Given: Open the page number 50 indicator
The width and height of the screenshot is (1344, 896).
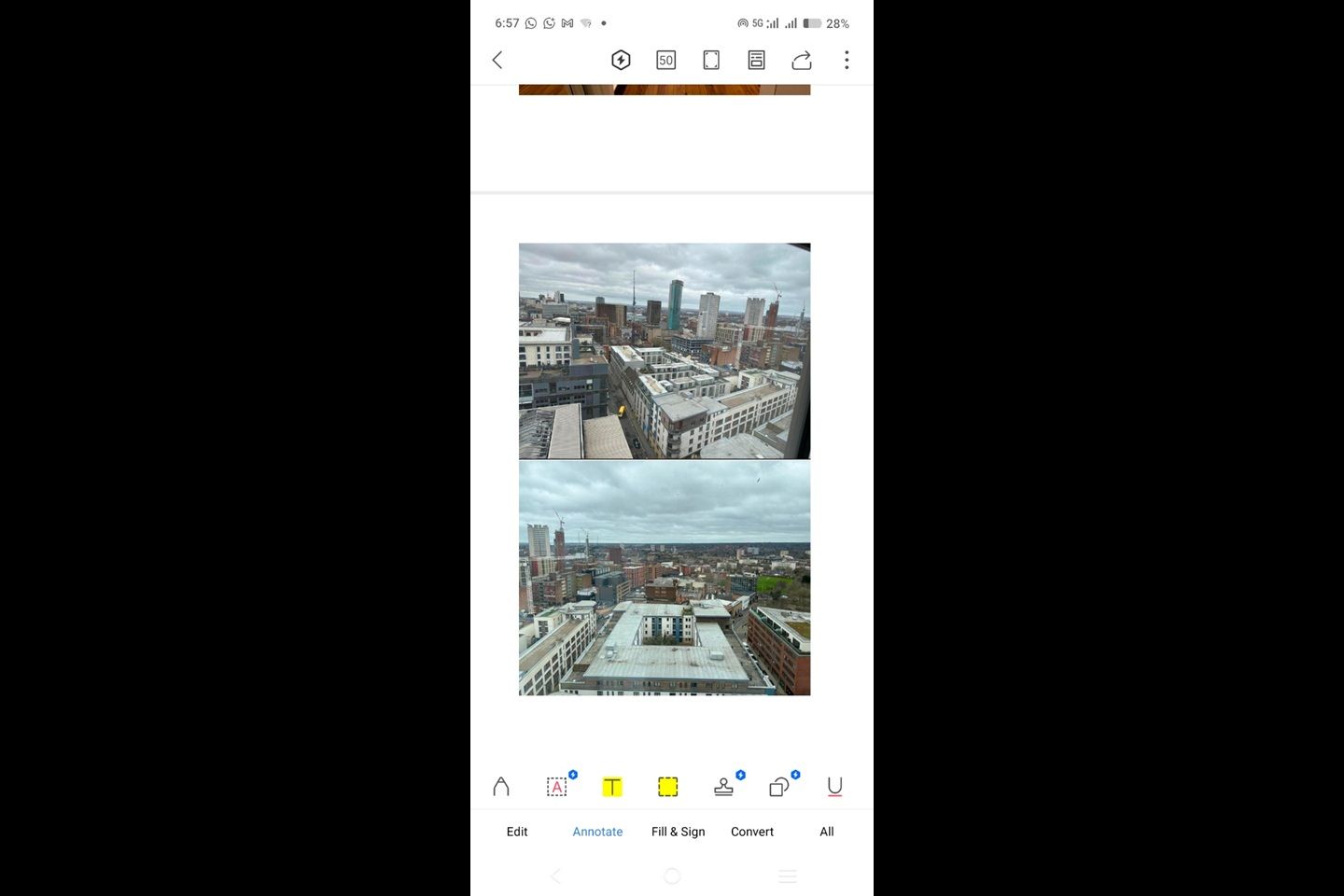Looking at the screenshot, I should tap(665, 60).
